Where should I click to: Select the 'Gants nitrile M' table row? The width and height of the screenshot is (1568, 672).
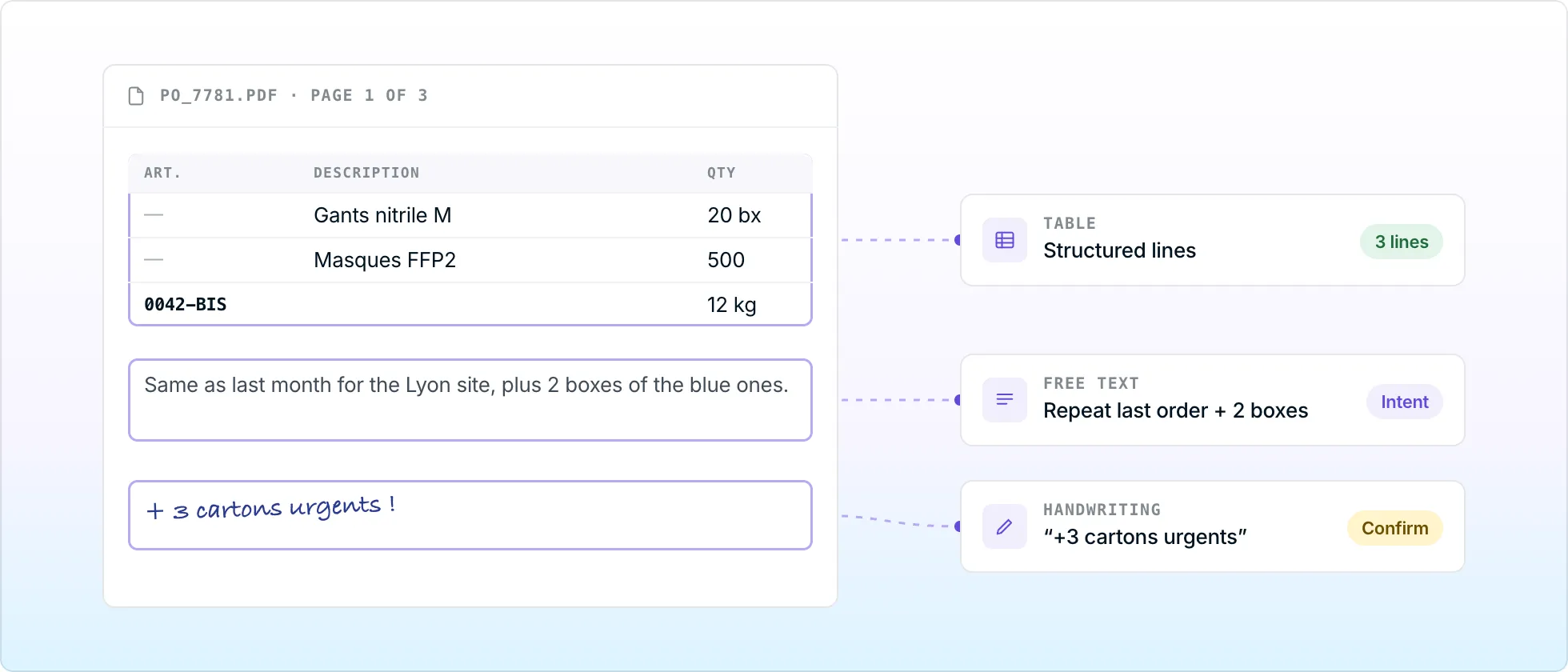pos(470,215)
